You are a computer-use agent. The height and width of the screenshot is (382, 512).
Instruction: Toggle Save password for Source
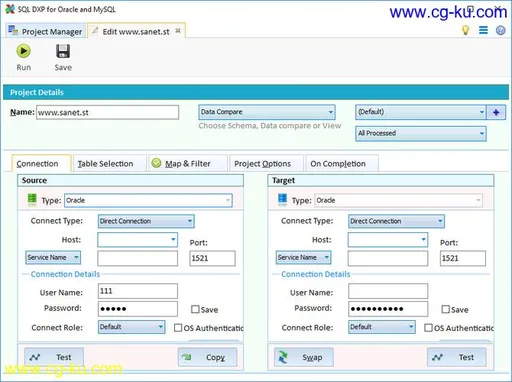click(x=195, y=309)
